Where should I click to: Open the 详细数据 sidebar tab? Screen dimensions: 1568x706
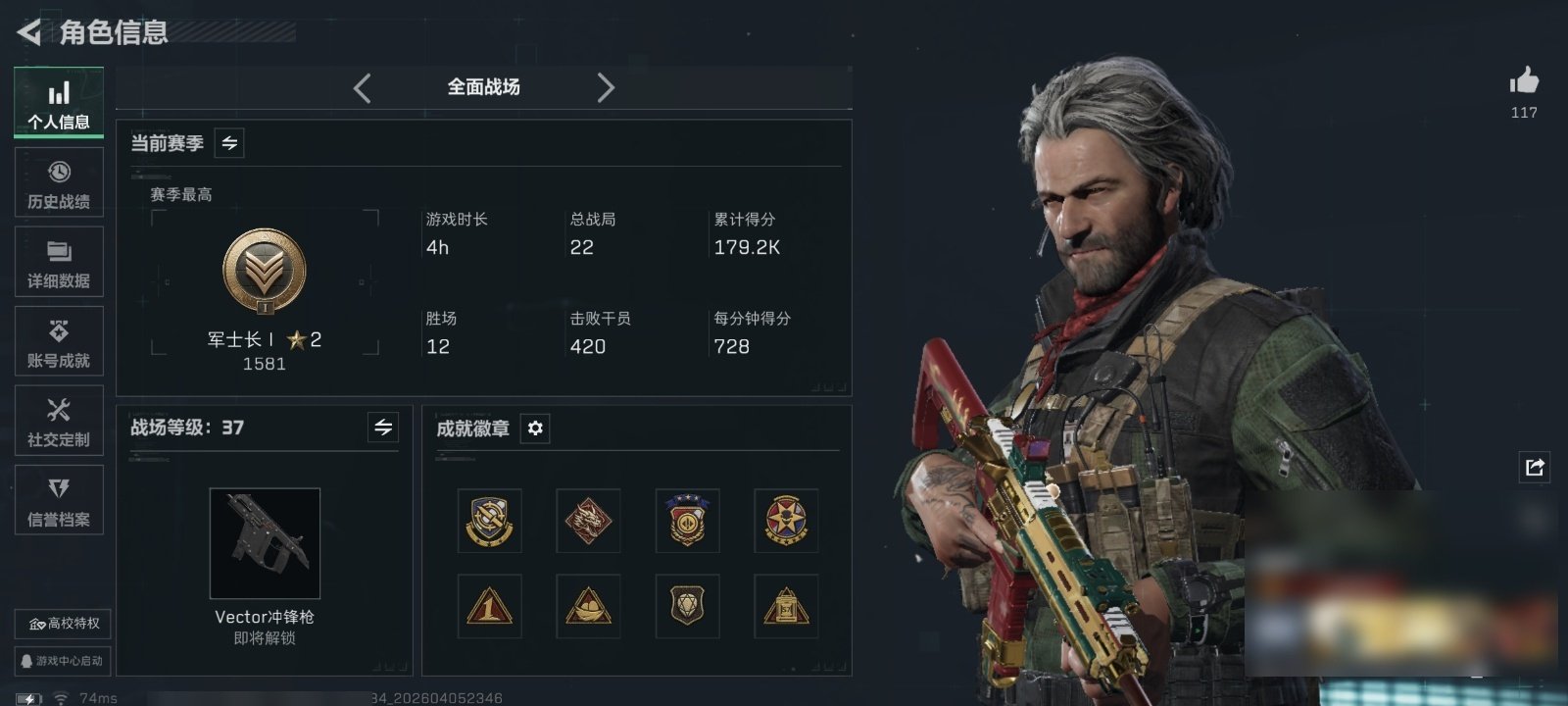pos(59,262)
